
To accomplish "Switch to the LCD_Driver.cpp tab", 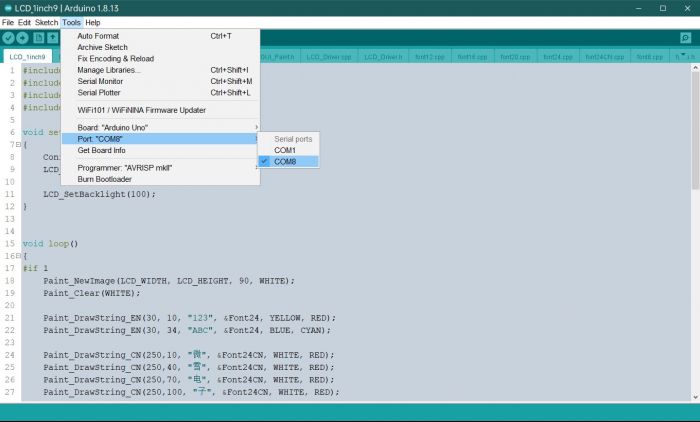I will [329, 57].
